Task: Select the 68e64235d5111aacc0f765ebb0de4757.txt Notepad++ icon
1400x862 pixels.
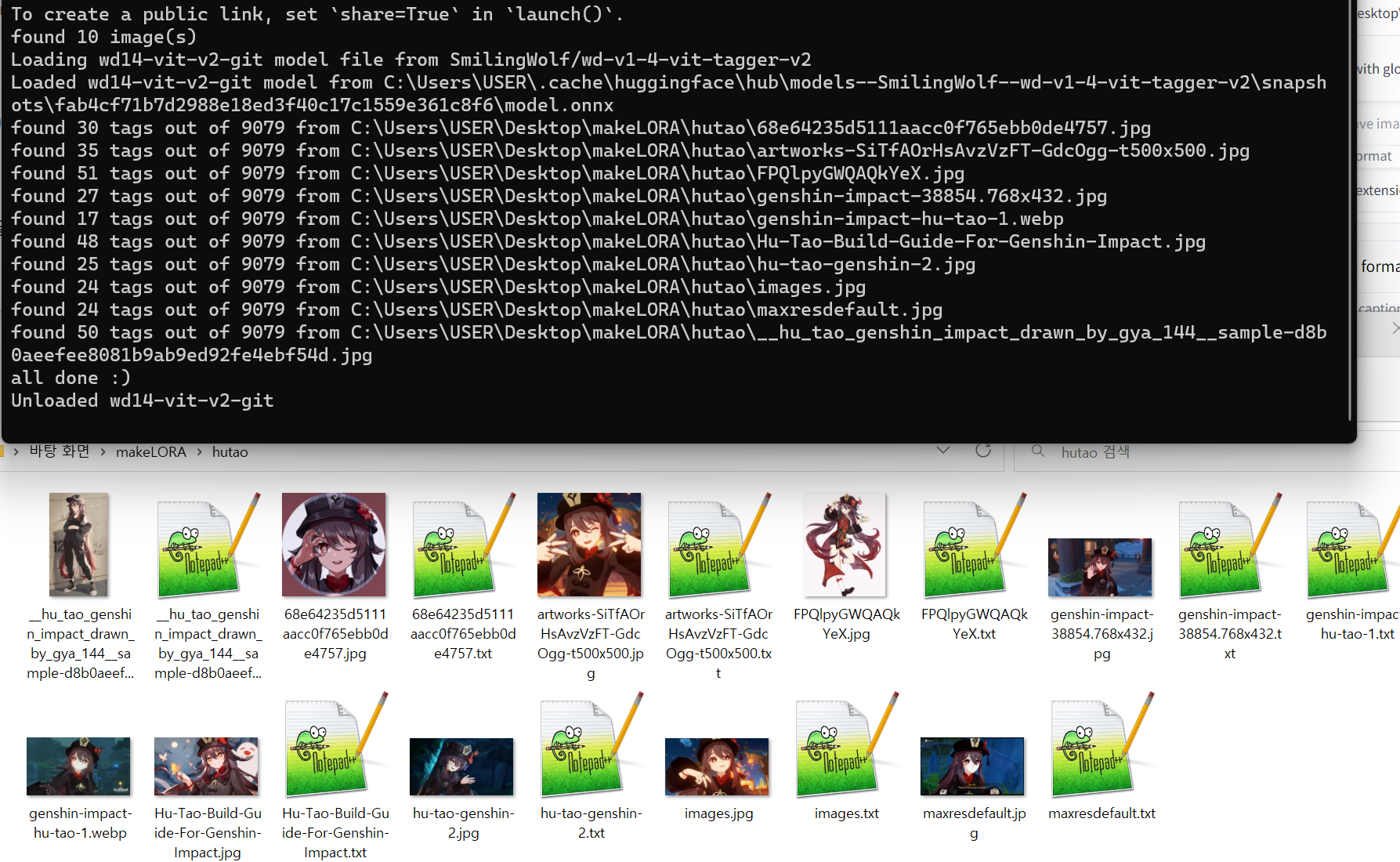Action: point(463,545)
